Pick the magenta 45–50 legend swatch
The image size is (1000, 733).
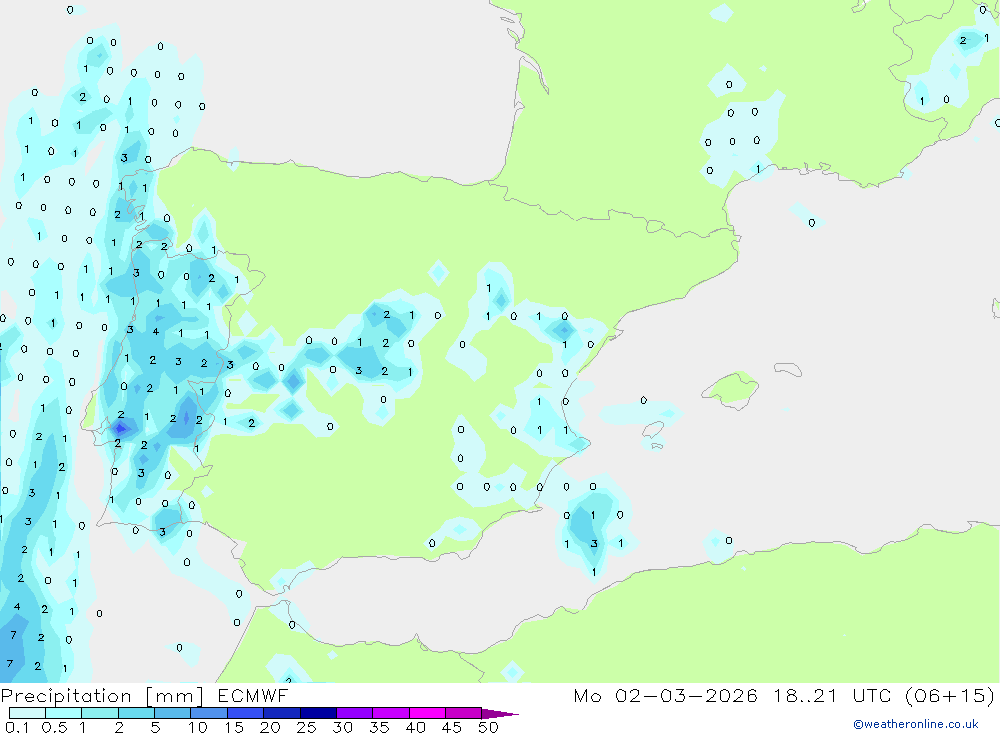(463, 714)
